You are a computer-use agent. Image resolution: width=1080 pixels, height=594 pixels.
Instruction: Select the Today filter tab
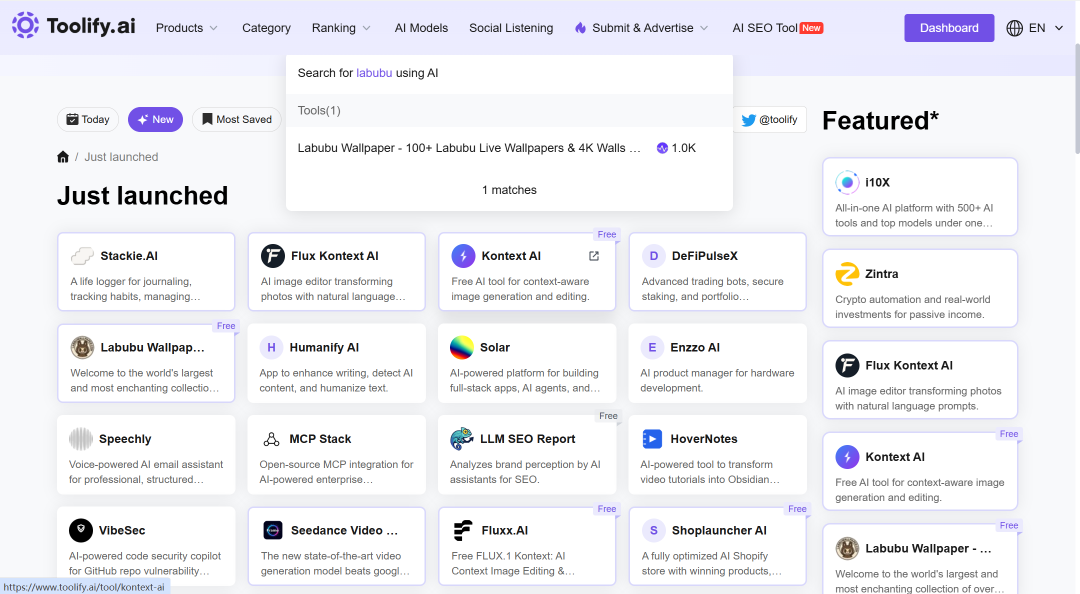88,119
